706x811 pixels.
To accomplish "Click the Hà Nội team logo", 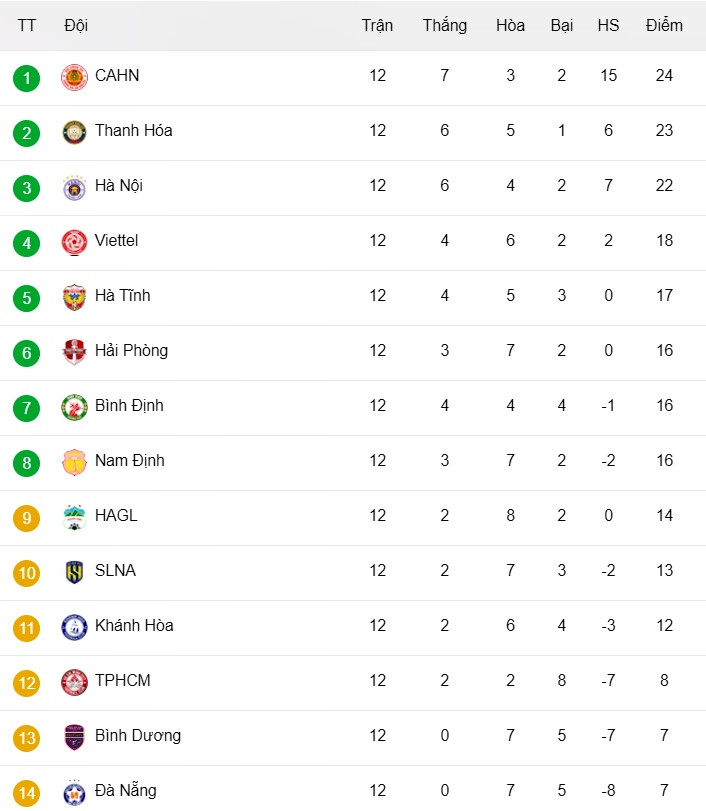I will tap(74, 187).
